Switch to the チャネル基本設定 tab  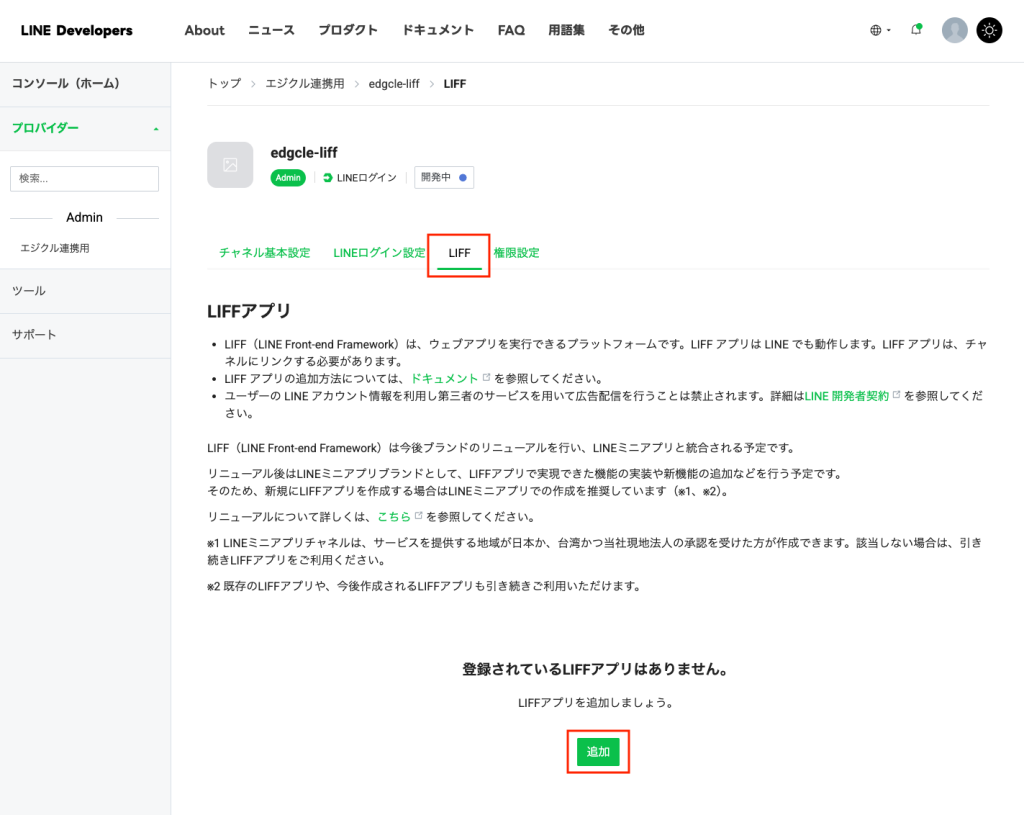pos(264,253)
